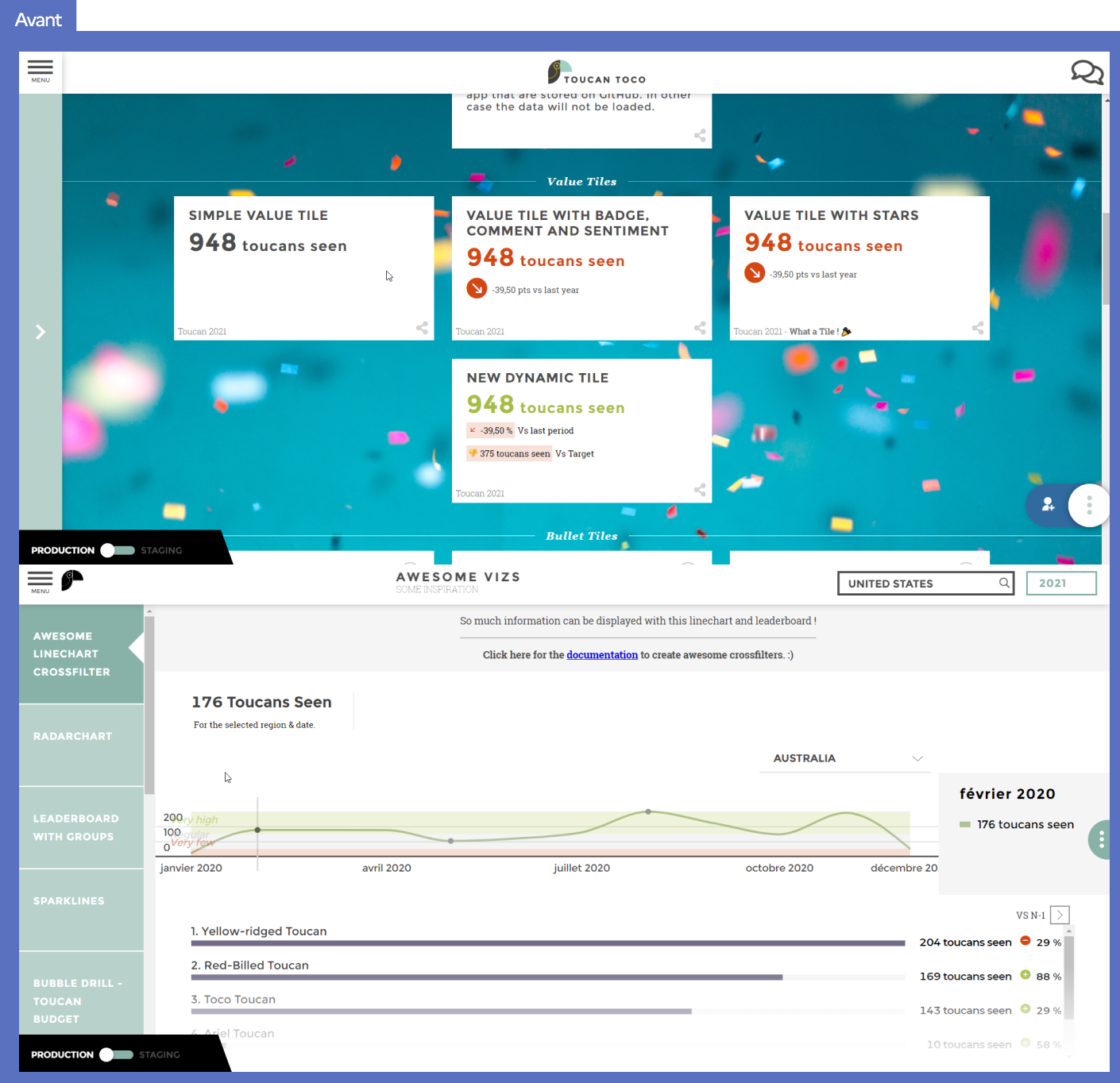Image resolution: width=1120 pixels, height=1083 pixels.
Task: Click the add user icon button
Action: coord(1048,504)
